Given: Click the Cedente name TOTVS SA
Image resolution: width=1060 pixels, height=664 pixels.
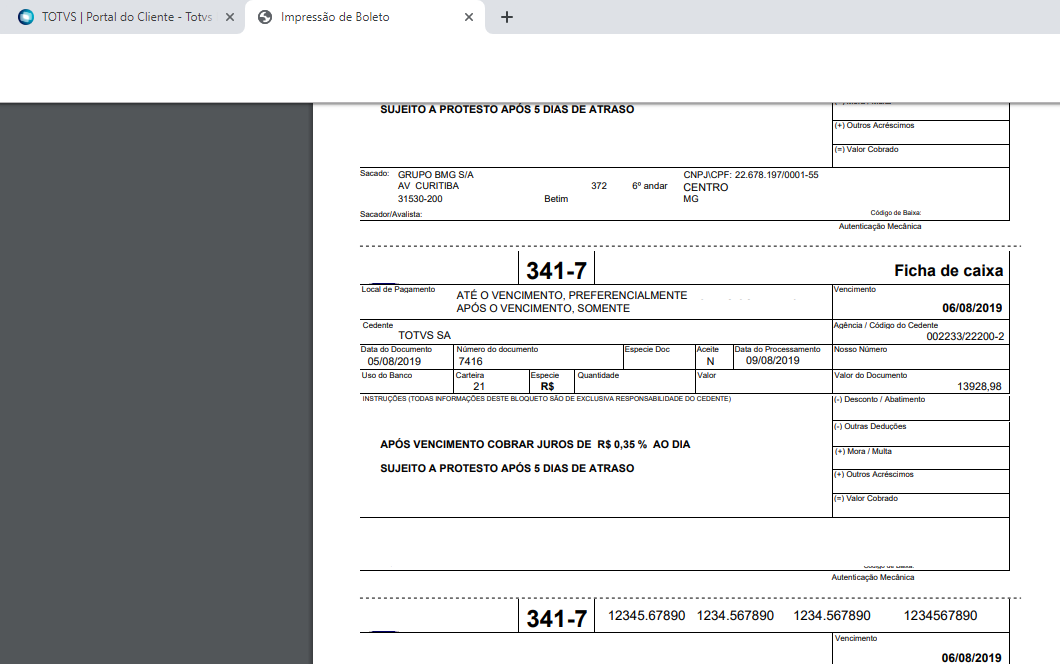Looking at the screenshot, I should pyautogui.click(x=424, y=335).
